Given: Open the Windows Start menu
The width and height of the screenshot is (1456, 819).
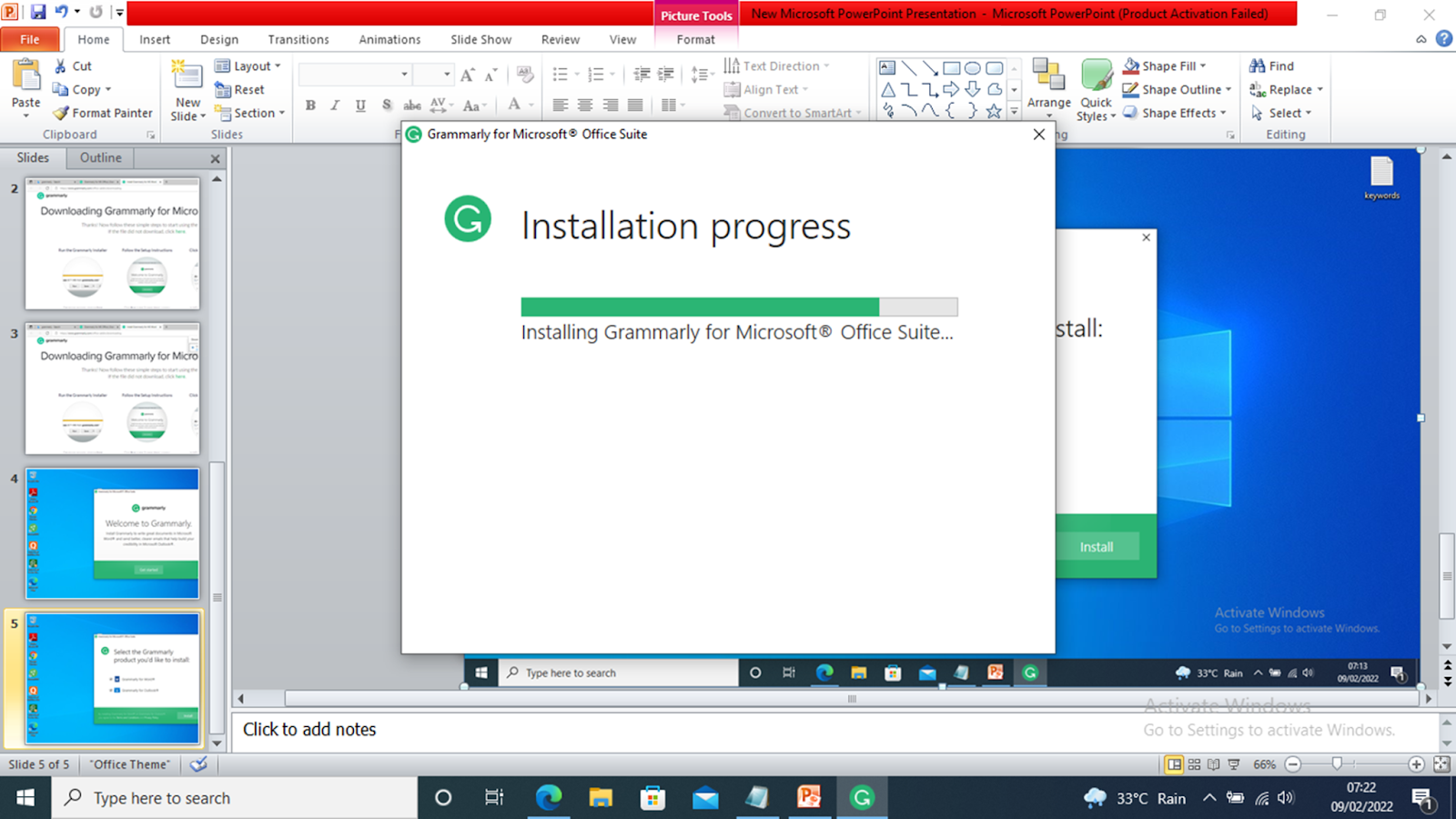Looking at the screenshot, I should [25, 798].
